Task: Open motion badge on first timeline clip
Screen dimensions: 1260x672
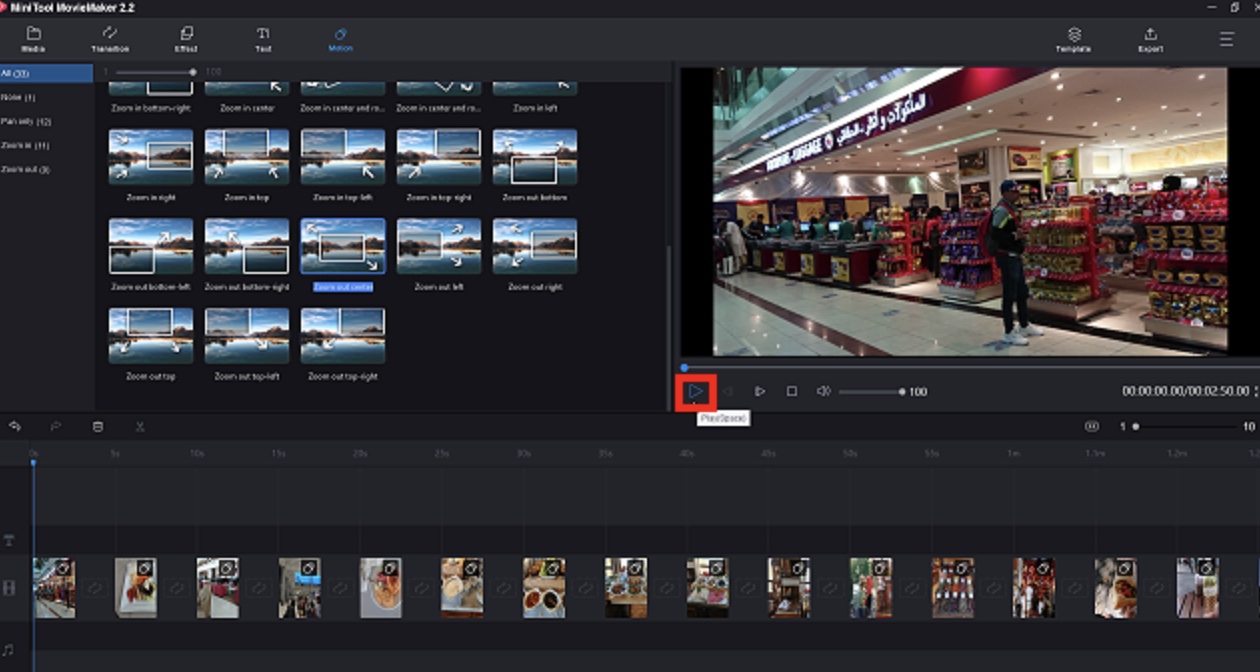Action: pos(63,568)
